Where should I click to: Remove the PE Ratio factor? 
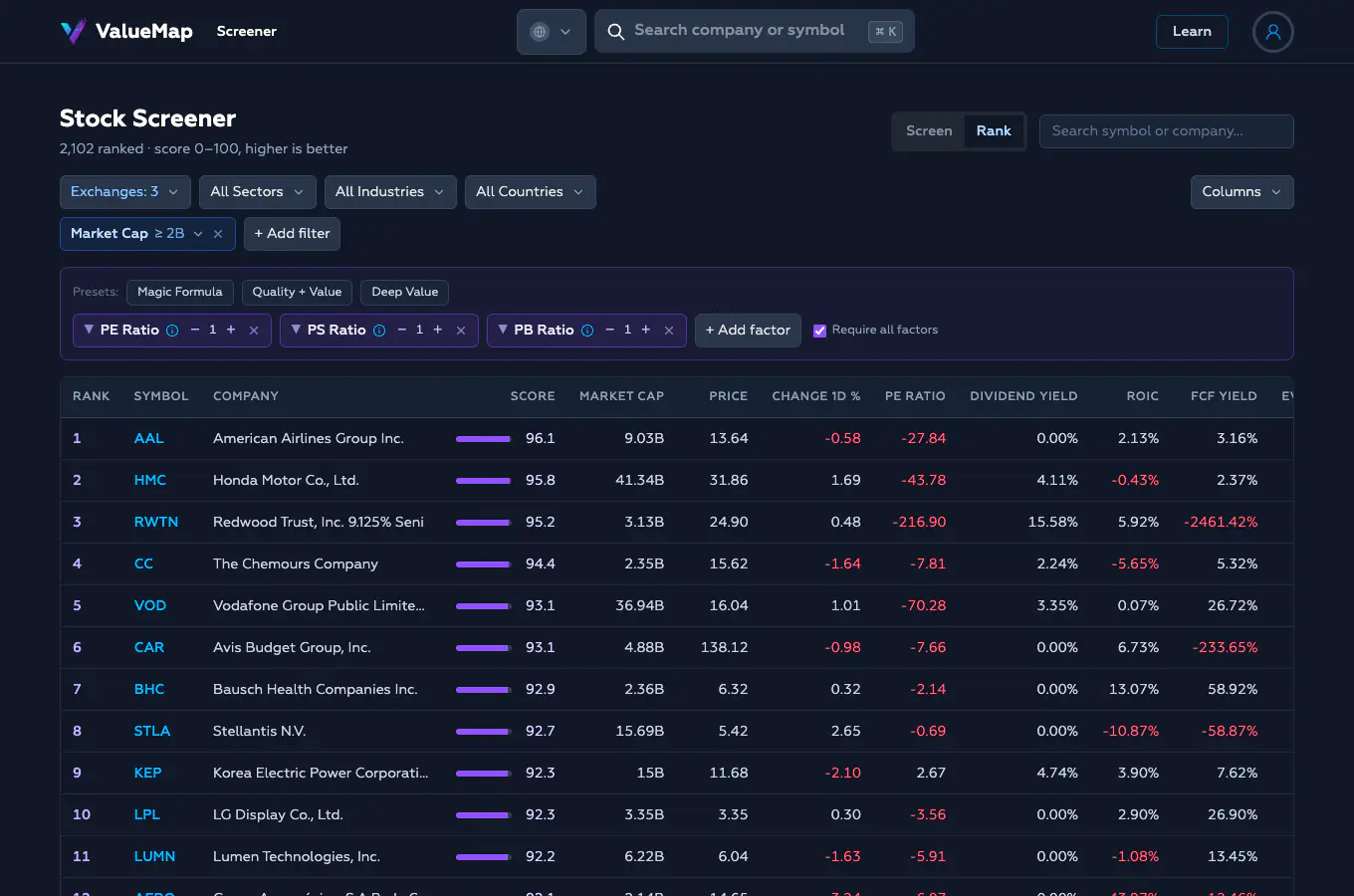[254, 331]
